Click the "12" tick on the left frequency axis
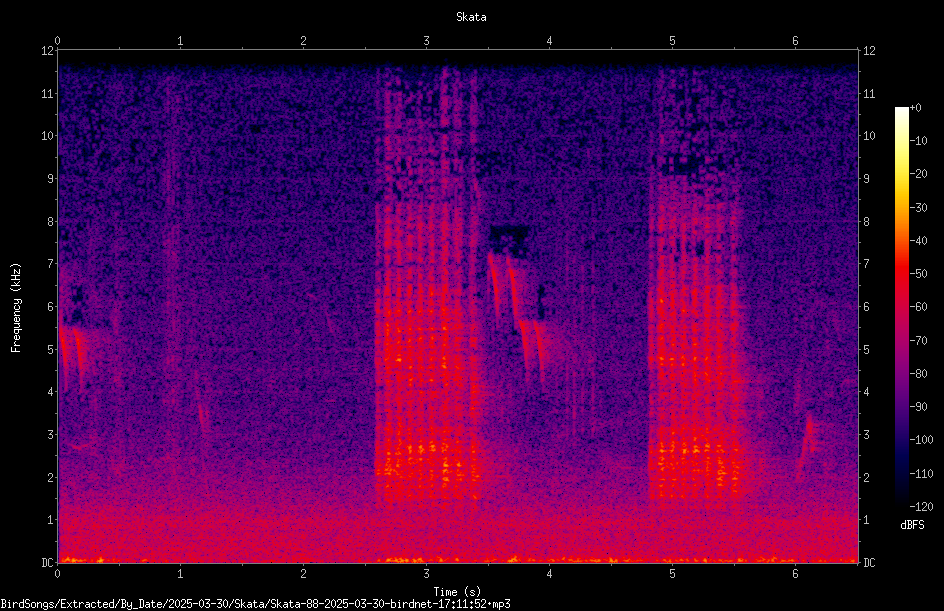Viewport: 944px width, 611px height. (47, 51)
